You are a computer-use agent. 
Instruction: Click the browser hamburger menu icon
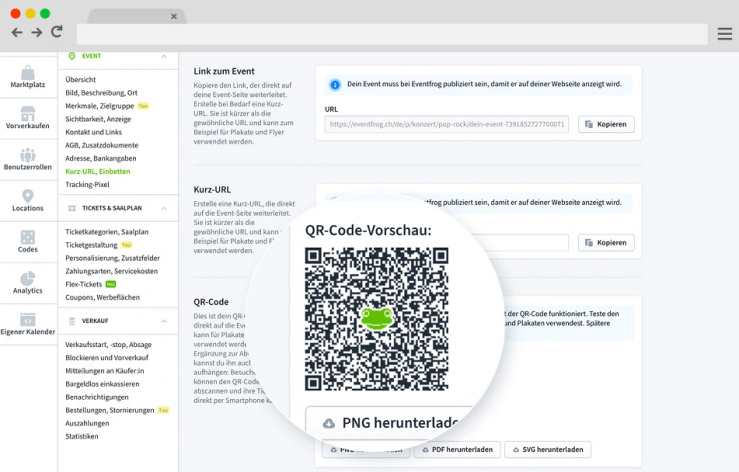[x=725, y=33]
